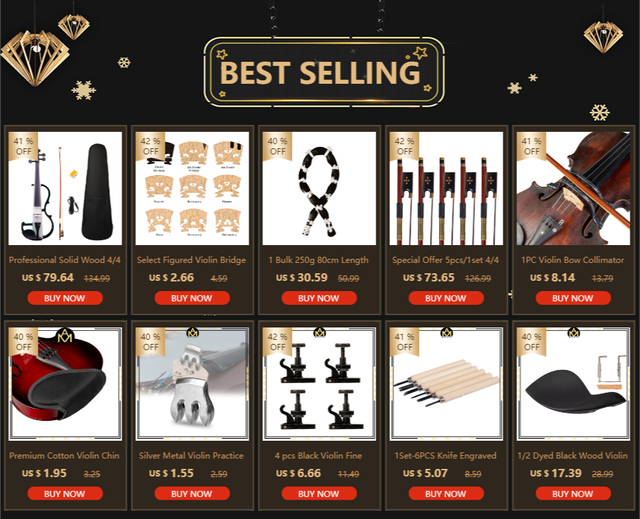
Task: View the five violin bows set image
Action: tap(446, 188)
